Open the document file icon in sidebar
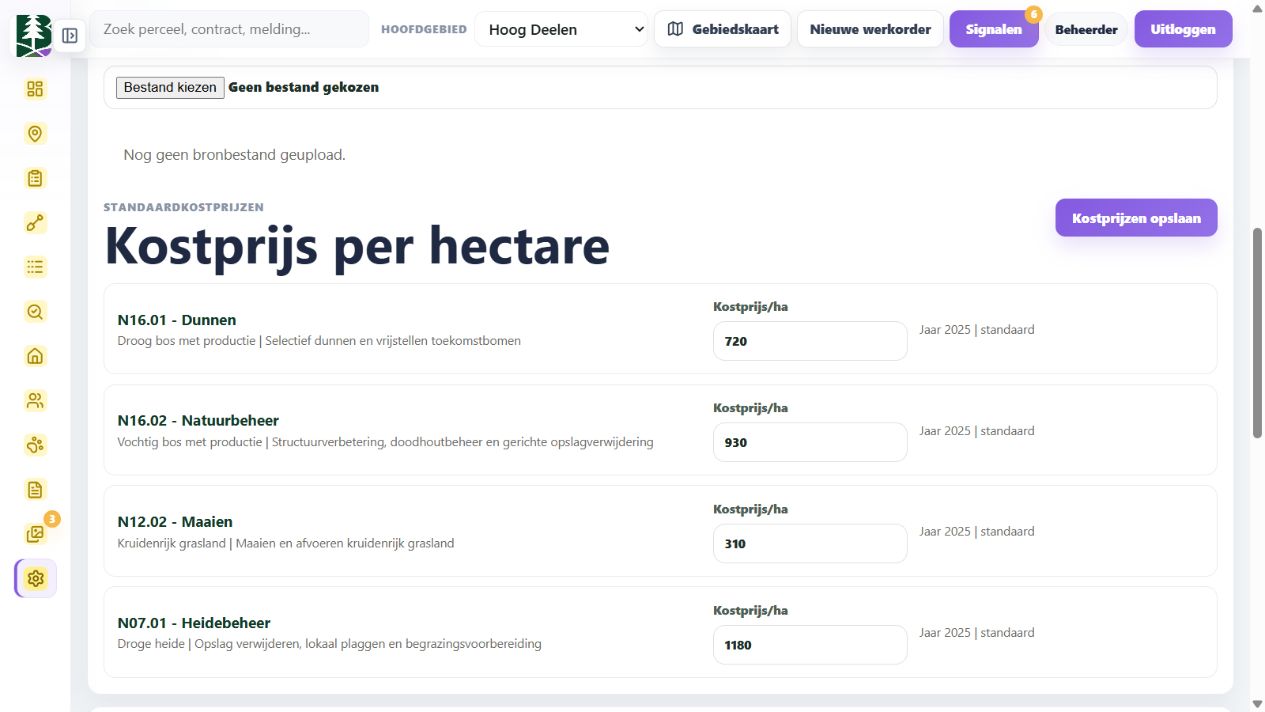The width and height of the screenshot is (1265, 712). click(36, 490)
